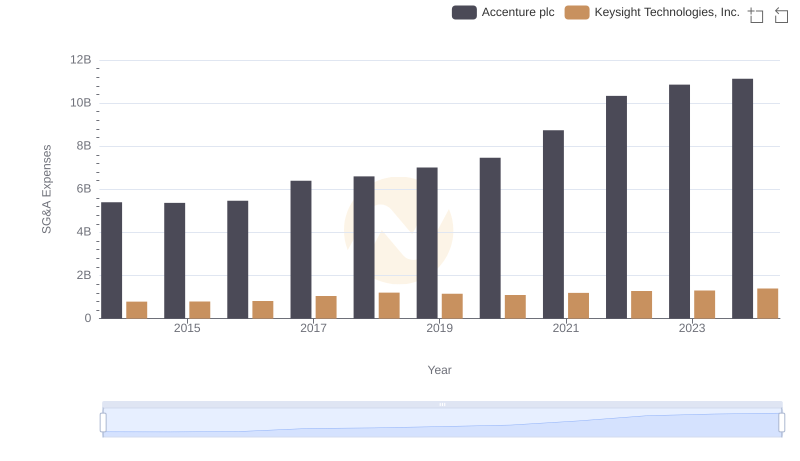Toggle the Keysight Technologies legend swatch
The height and width of the screenshot is (461, 800).
coord(577,12)
